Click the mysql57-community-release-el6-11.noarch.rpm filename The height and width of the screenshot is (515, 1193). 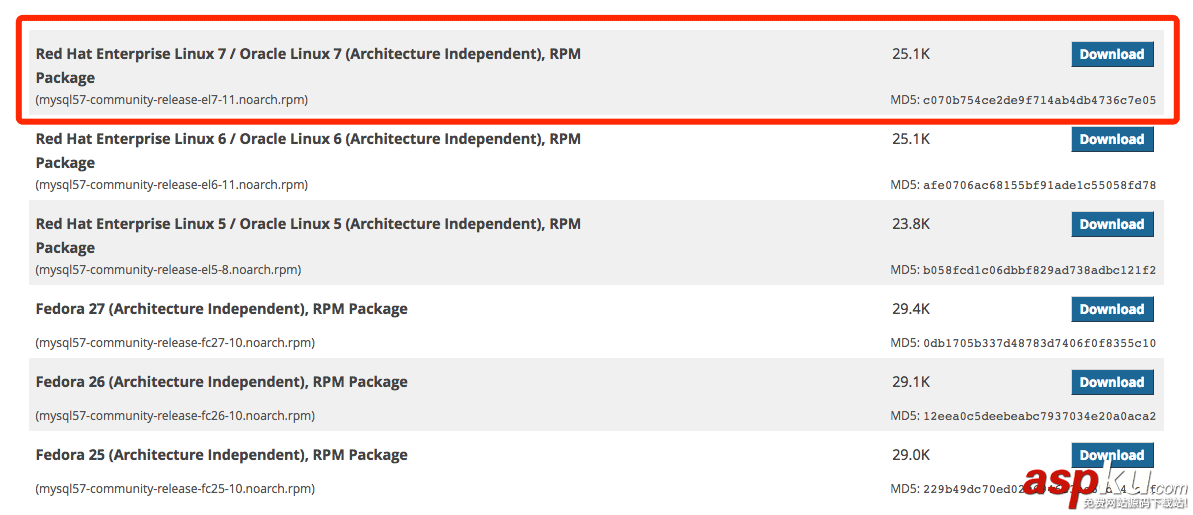[x=172, y=185]
